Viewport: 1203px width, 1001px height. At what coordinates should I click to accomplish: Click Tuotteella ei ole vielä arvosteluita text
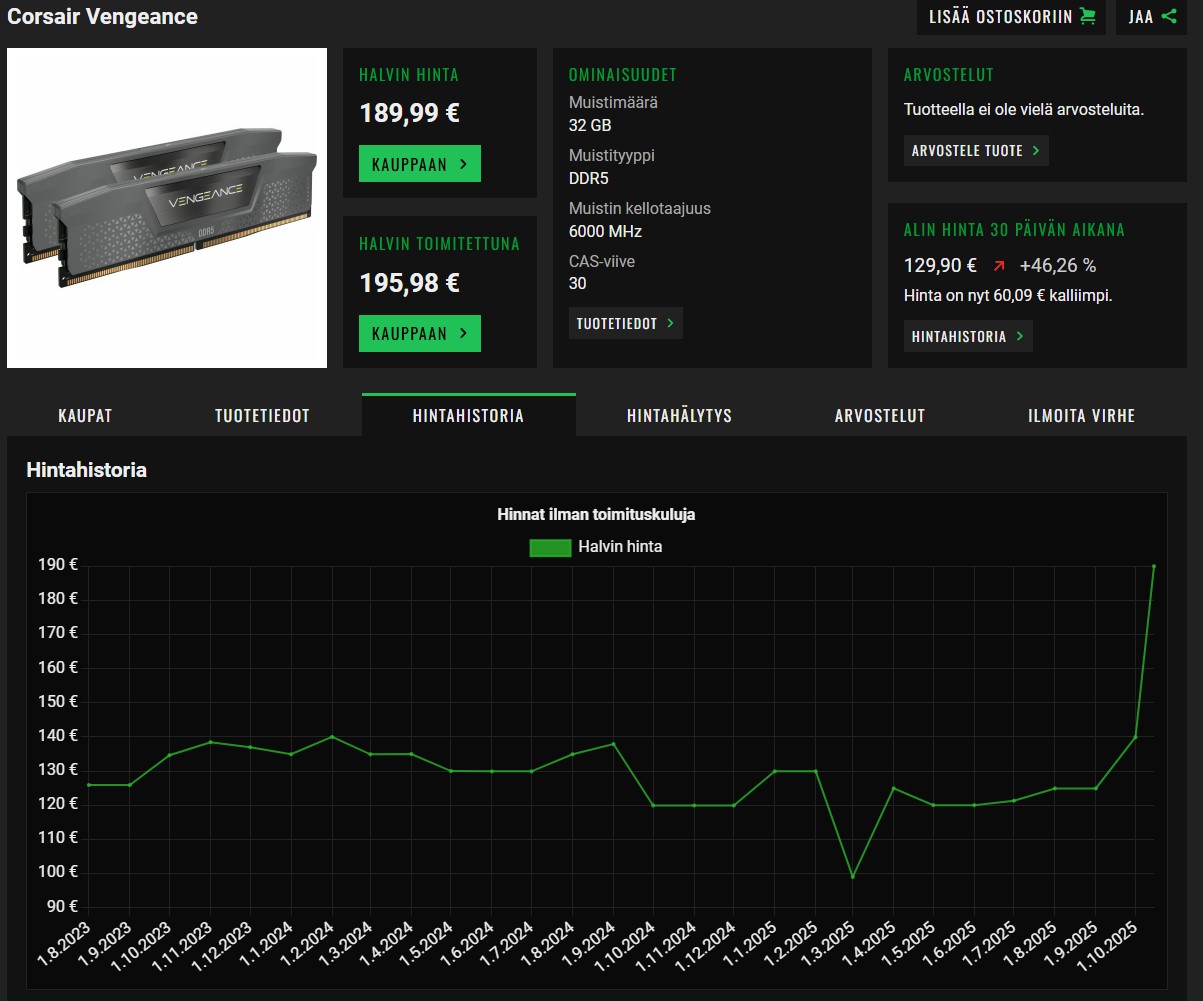pyautogui.click(x=1024, y=110)
